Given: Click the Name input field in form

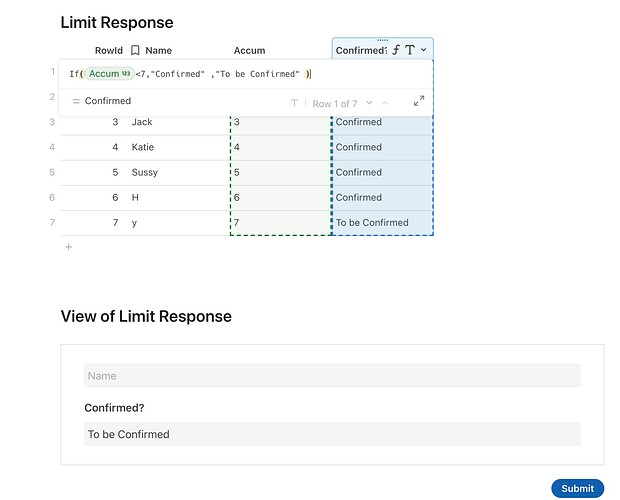Looking at the screenshot, I should point(332,376).
